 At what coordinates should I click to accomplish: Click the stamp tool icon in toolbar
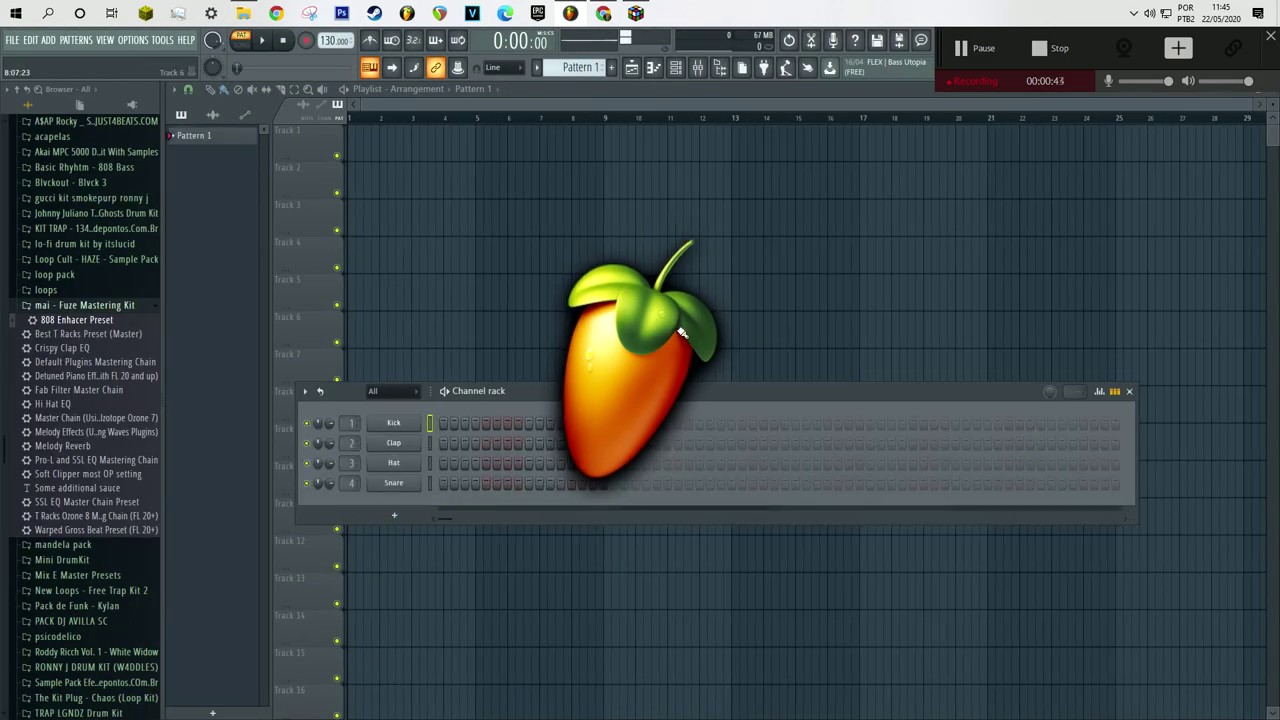point(457,67)
